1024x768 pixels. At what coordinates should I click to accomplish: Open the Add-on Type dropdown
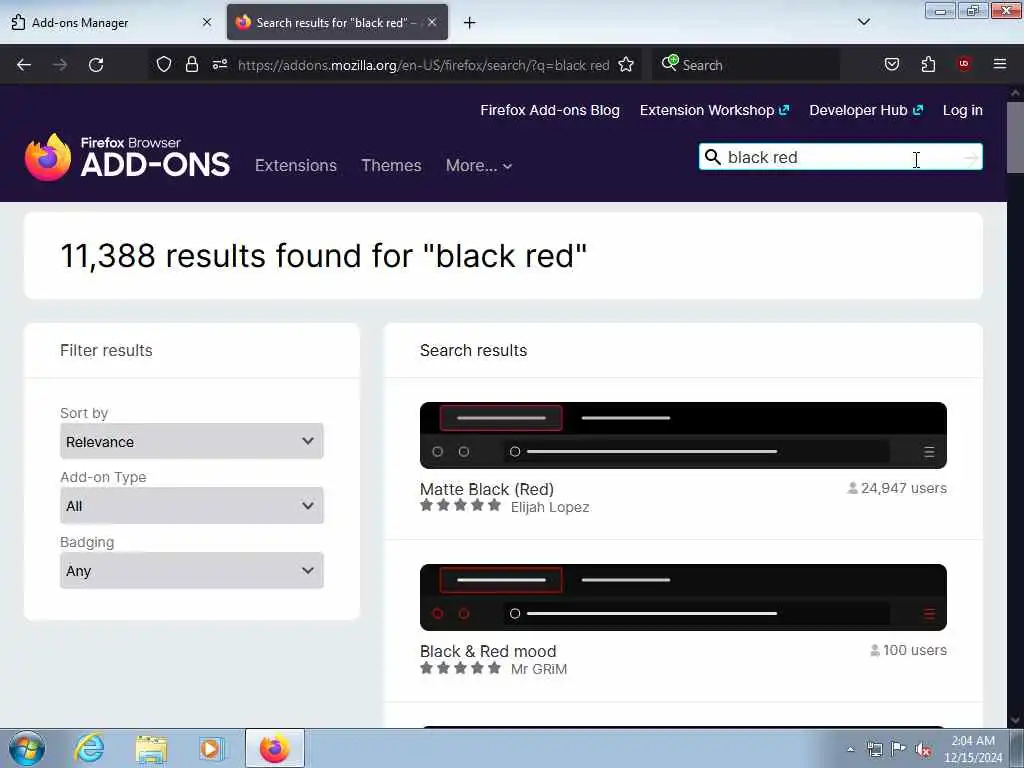point(191,505)
